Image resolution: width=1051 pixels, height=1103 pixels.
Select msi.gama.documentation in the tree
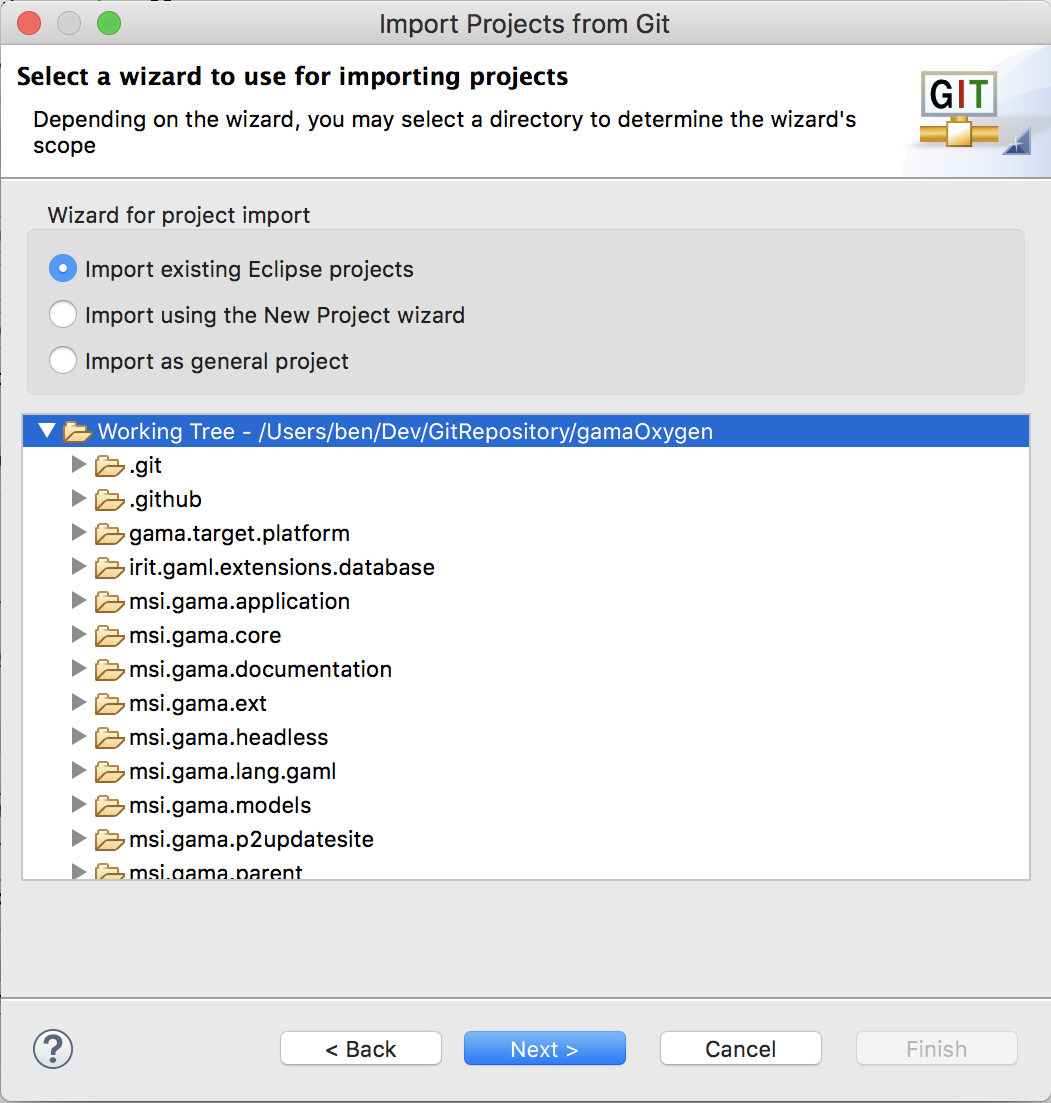tap(260, 670)
